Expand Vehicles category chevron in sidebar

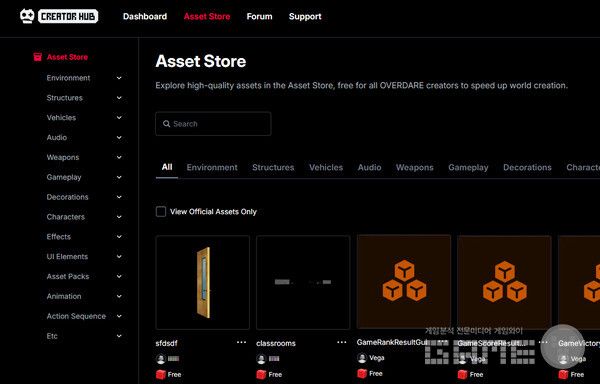point(119,118)
